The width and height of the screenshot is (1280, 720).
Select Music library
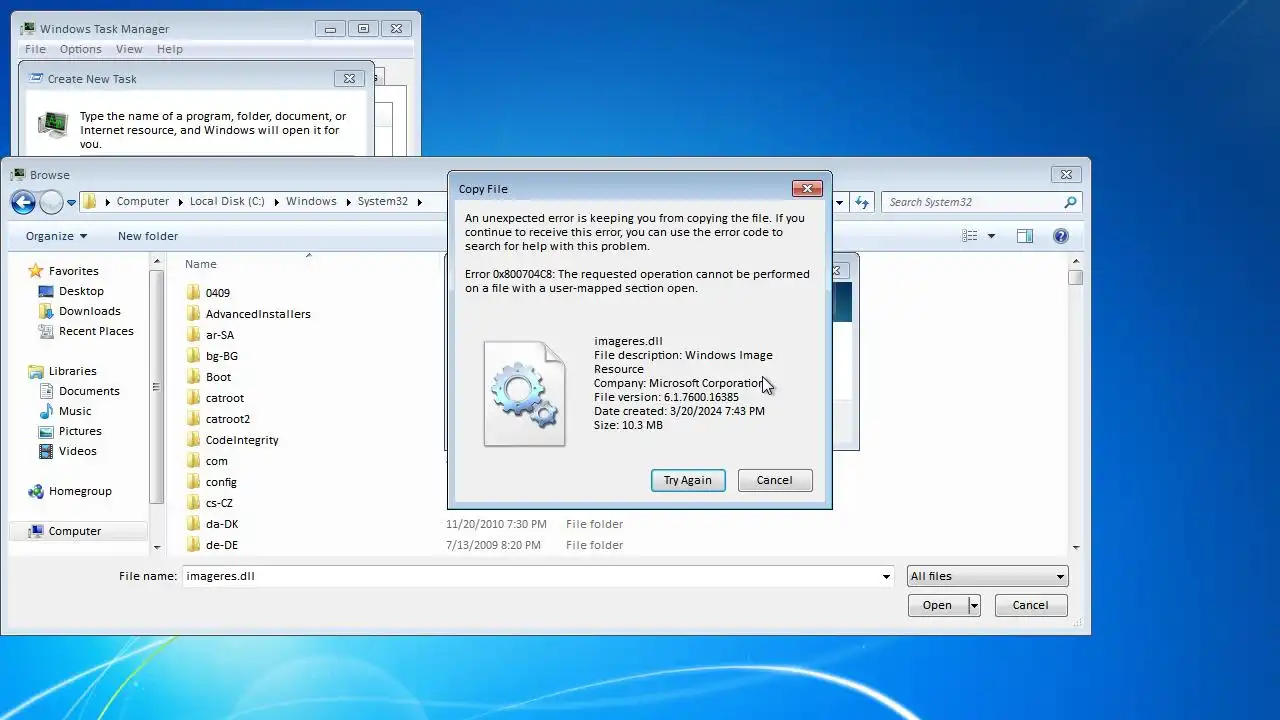tap(75, 411)
